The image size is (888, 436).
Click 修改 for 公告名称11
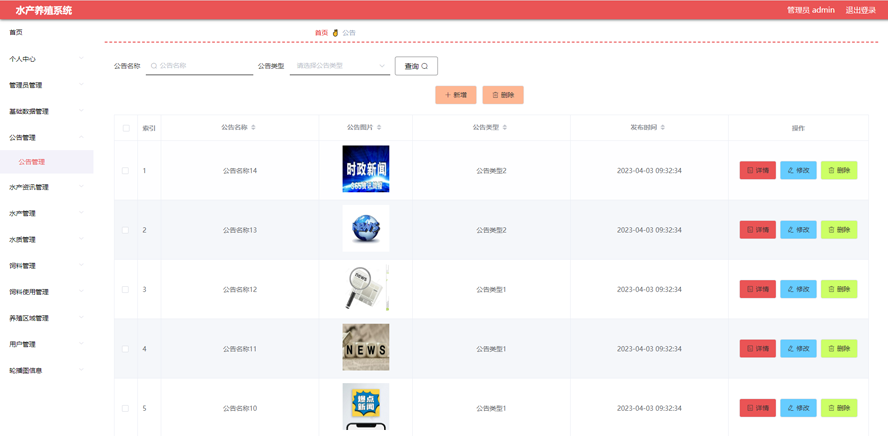tap(799, 349)
